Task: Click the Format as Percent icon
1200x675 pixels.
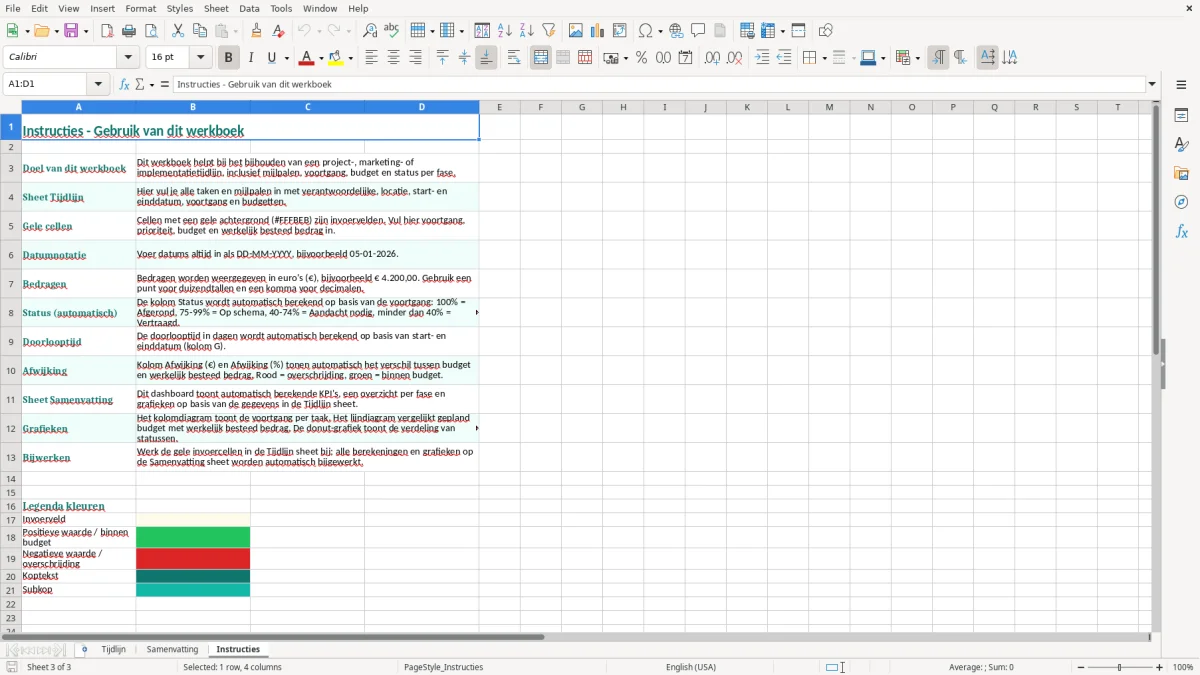Action: [641, 58]
